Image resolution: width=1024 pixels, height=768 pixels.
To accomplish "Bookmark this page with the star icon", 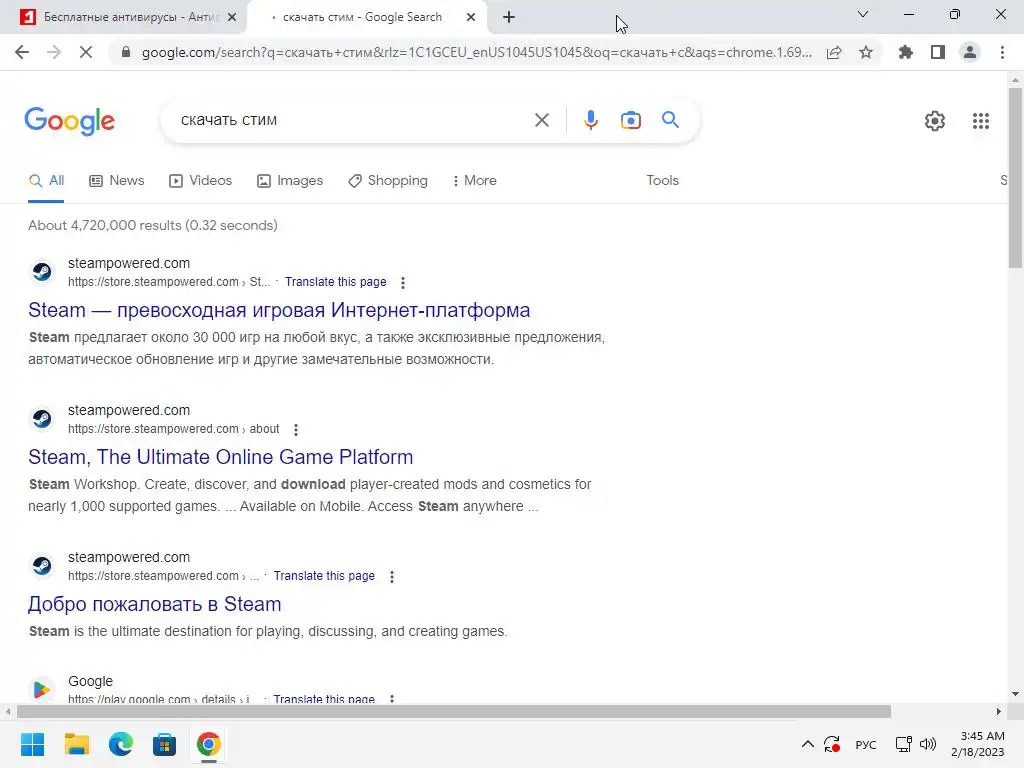I will pos(866,52).
